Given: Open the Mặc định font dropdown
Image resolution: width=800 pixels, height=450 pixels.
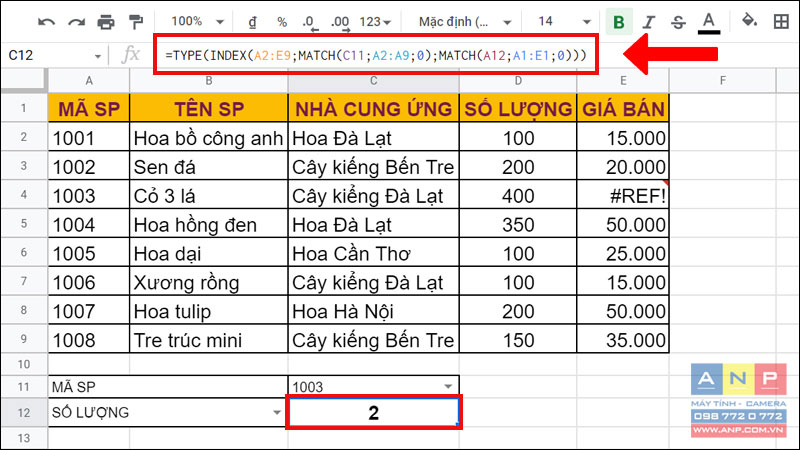Looking at the screenshot, I should click(x=464, y=22).
